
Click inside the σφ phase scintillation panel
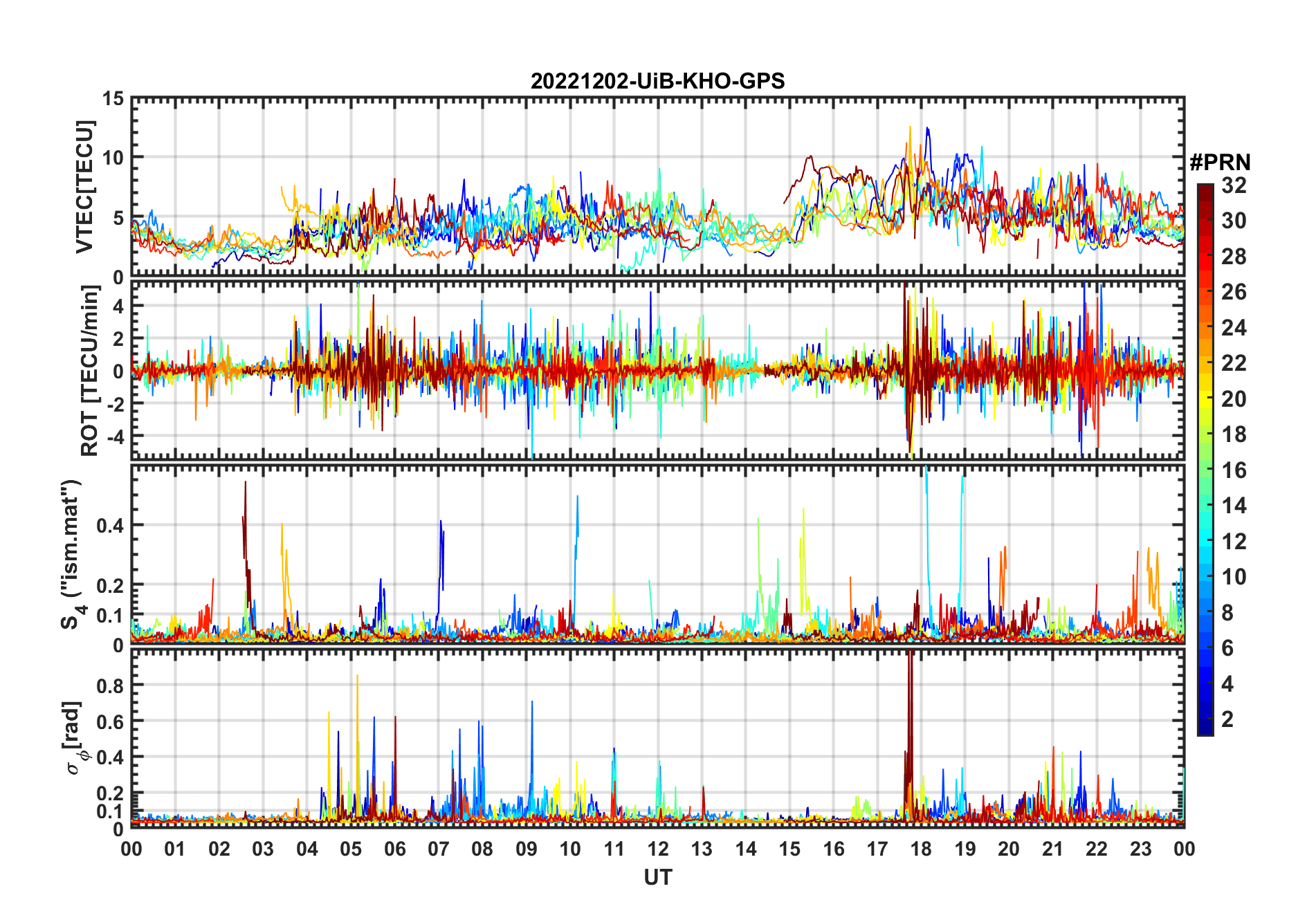[658, 738]
